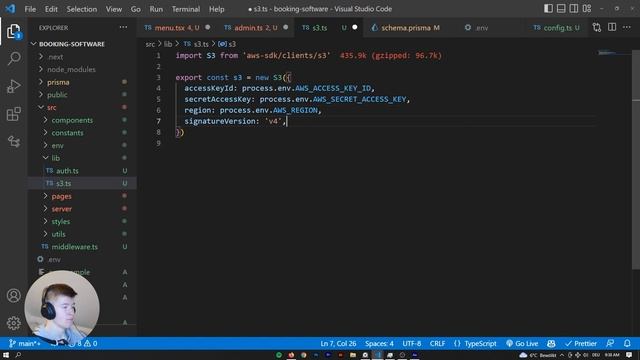Open the Terminal menu
The width and height of the screenshot is (640, 360).
click(x=186, y=9)
